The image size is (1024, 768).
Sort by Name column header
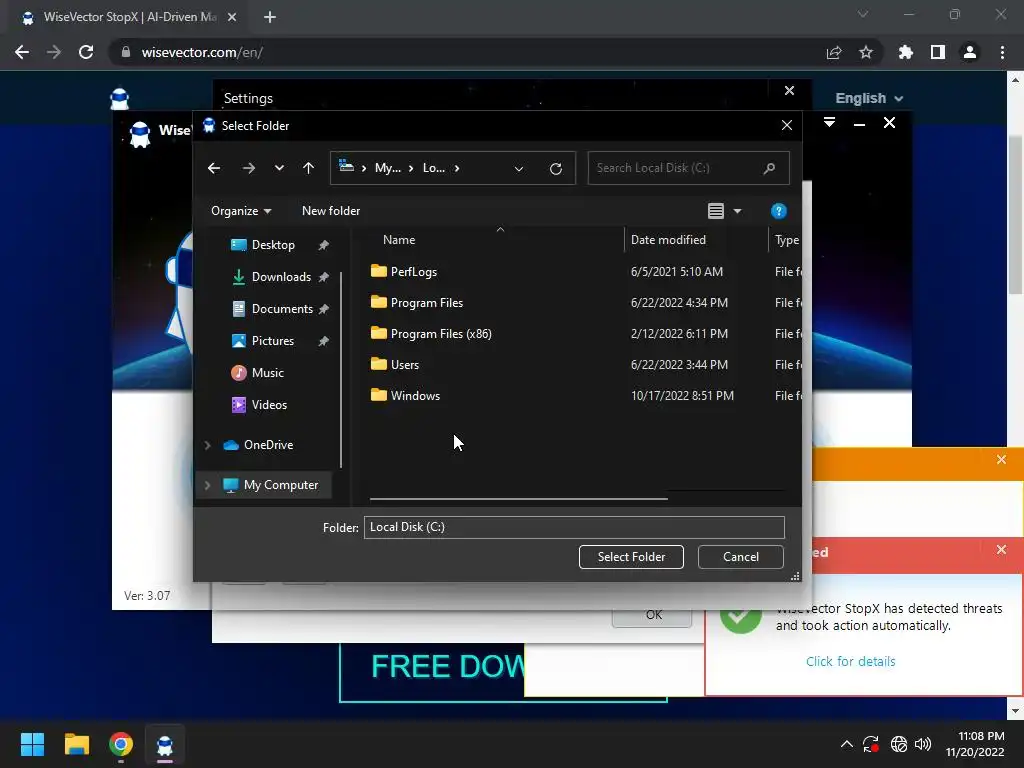(x=399, y=240)
